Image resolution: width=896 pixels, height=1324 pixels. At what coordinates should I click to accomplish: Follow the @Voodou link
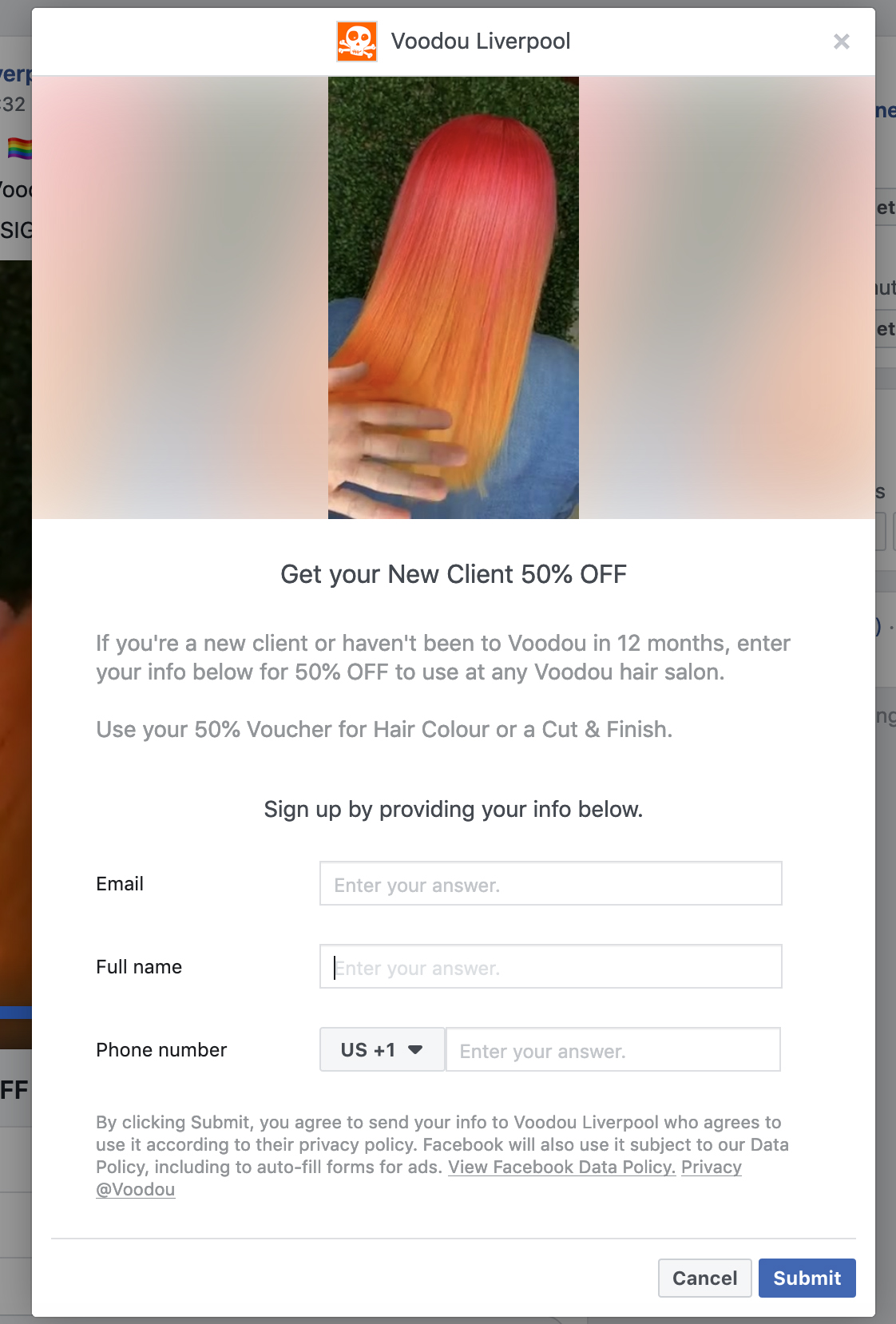(x=136, y=1190)
